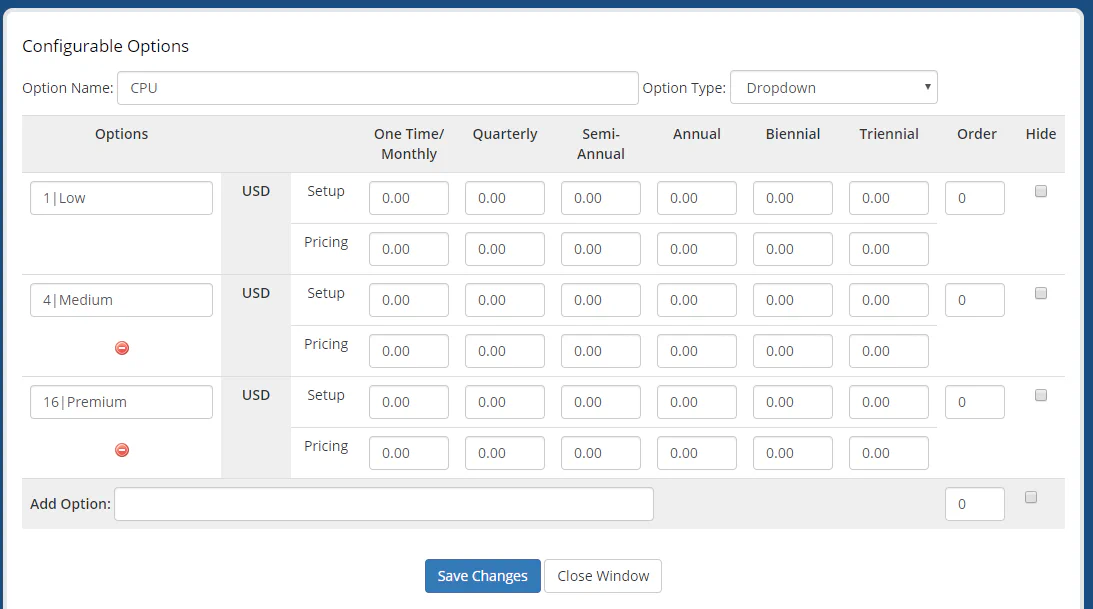
Task: Click the 16|Premium option name field
Action: pyautogui.click(x=121, y=402)
